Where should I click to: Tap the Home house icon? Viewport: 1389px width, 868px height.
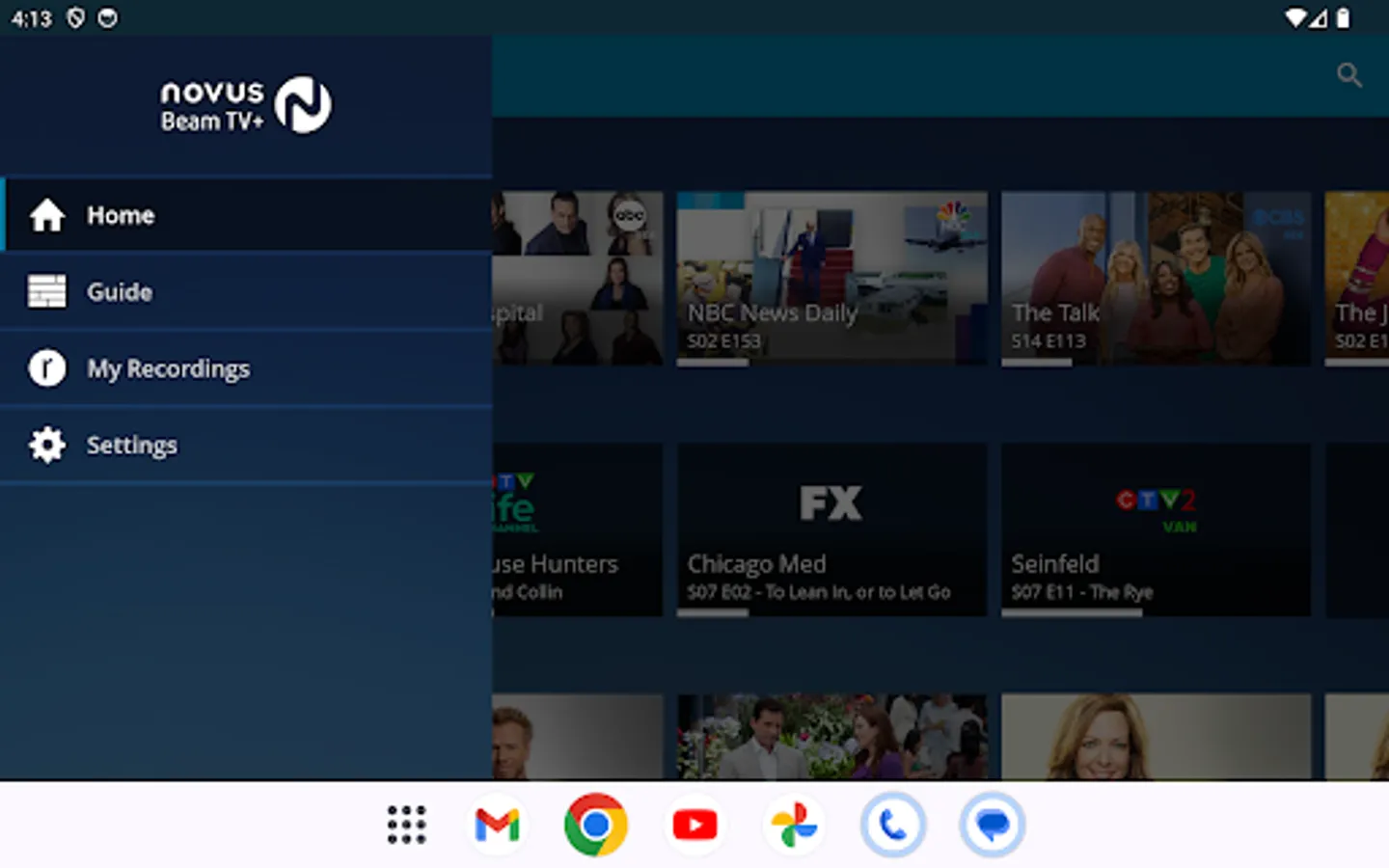point(46,215)
